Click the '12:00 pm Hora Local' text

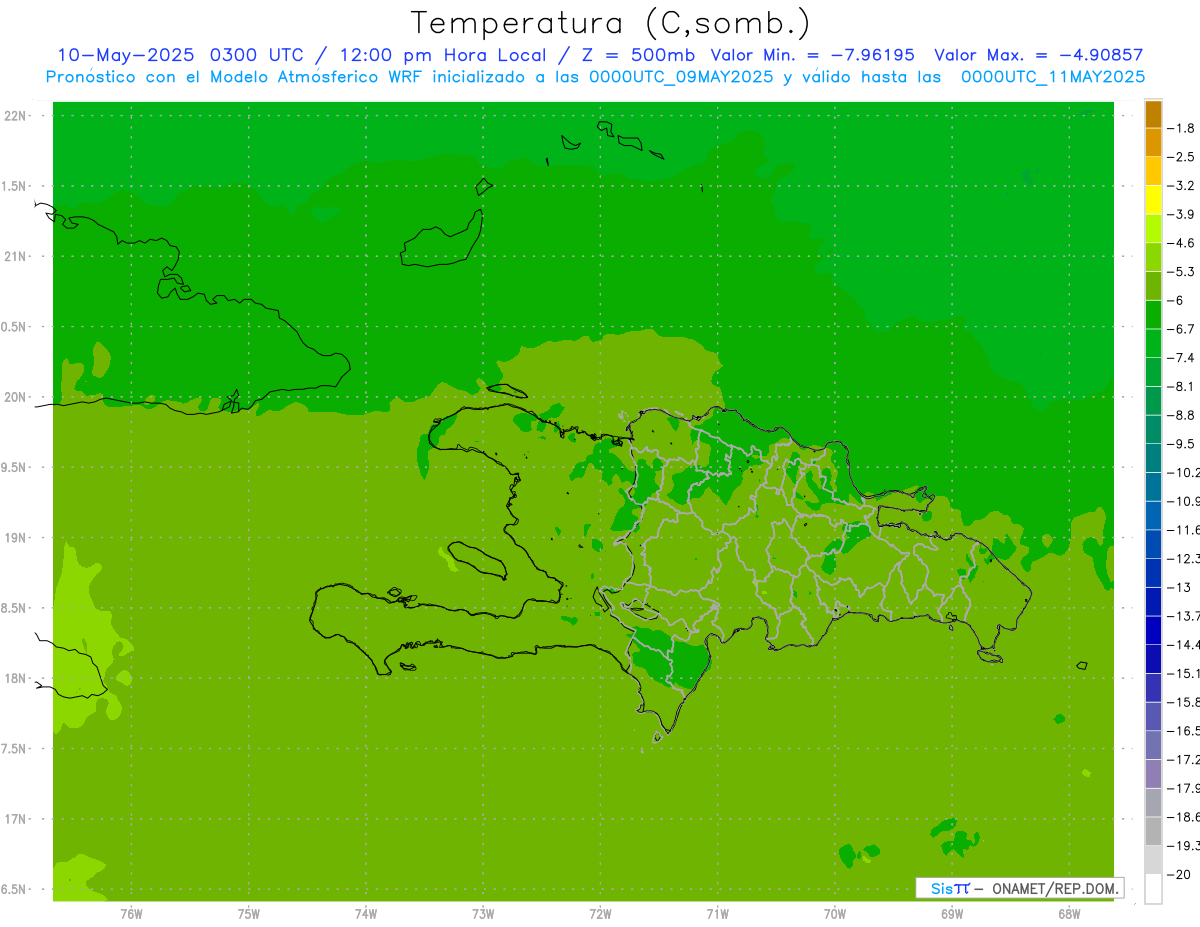444,55
